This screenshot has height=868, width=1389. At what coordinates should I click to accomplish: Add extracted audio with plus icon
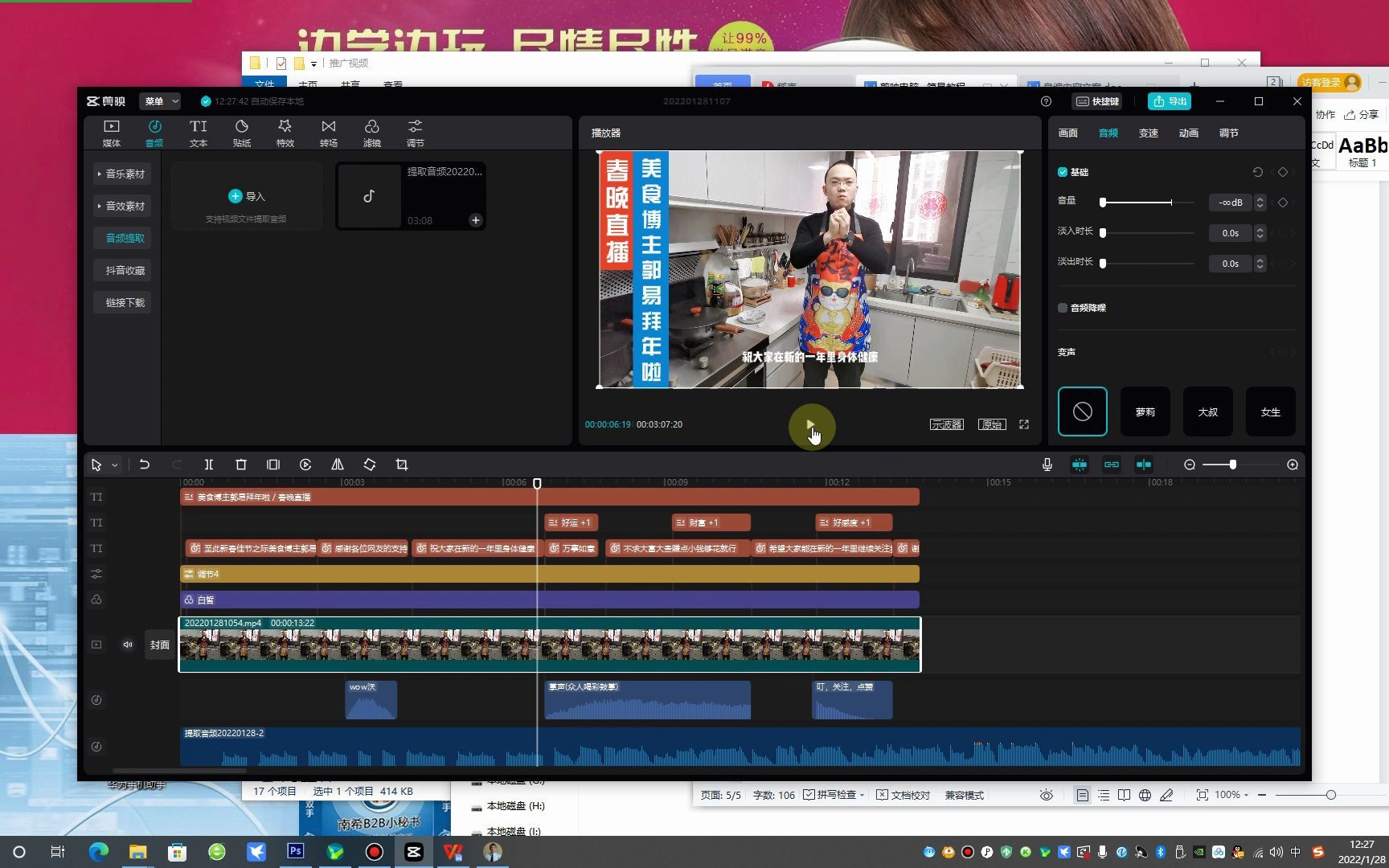[x=476, y=220]
